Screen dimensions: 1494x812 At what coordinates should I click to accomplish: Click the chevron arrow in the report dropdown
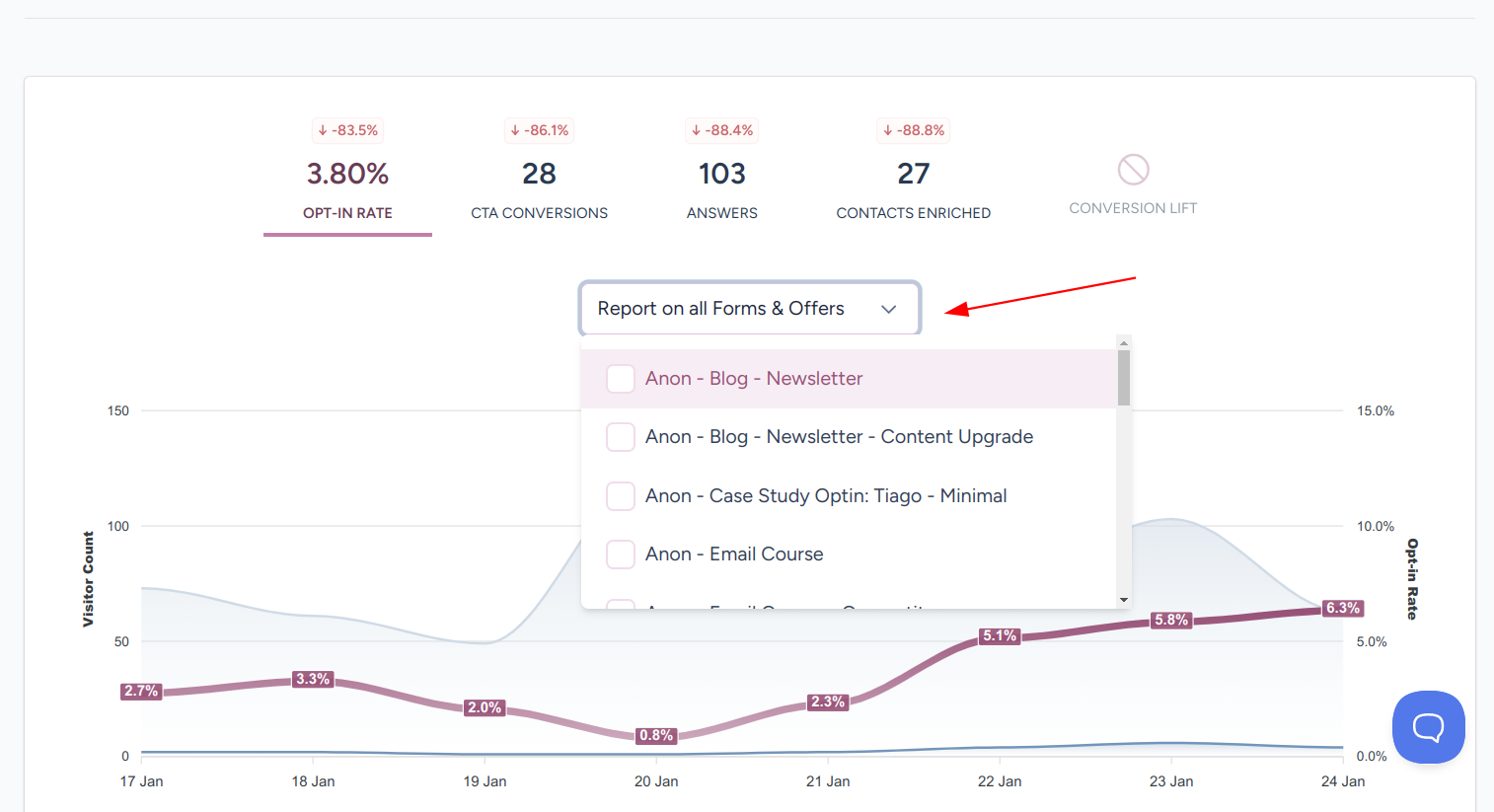pyautogui.click(x=888, y=309)
